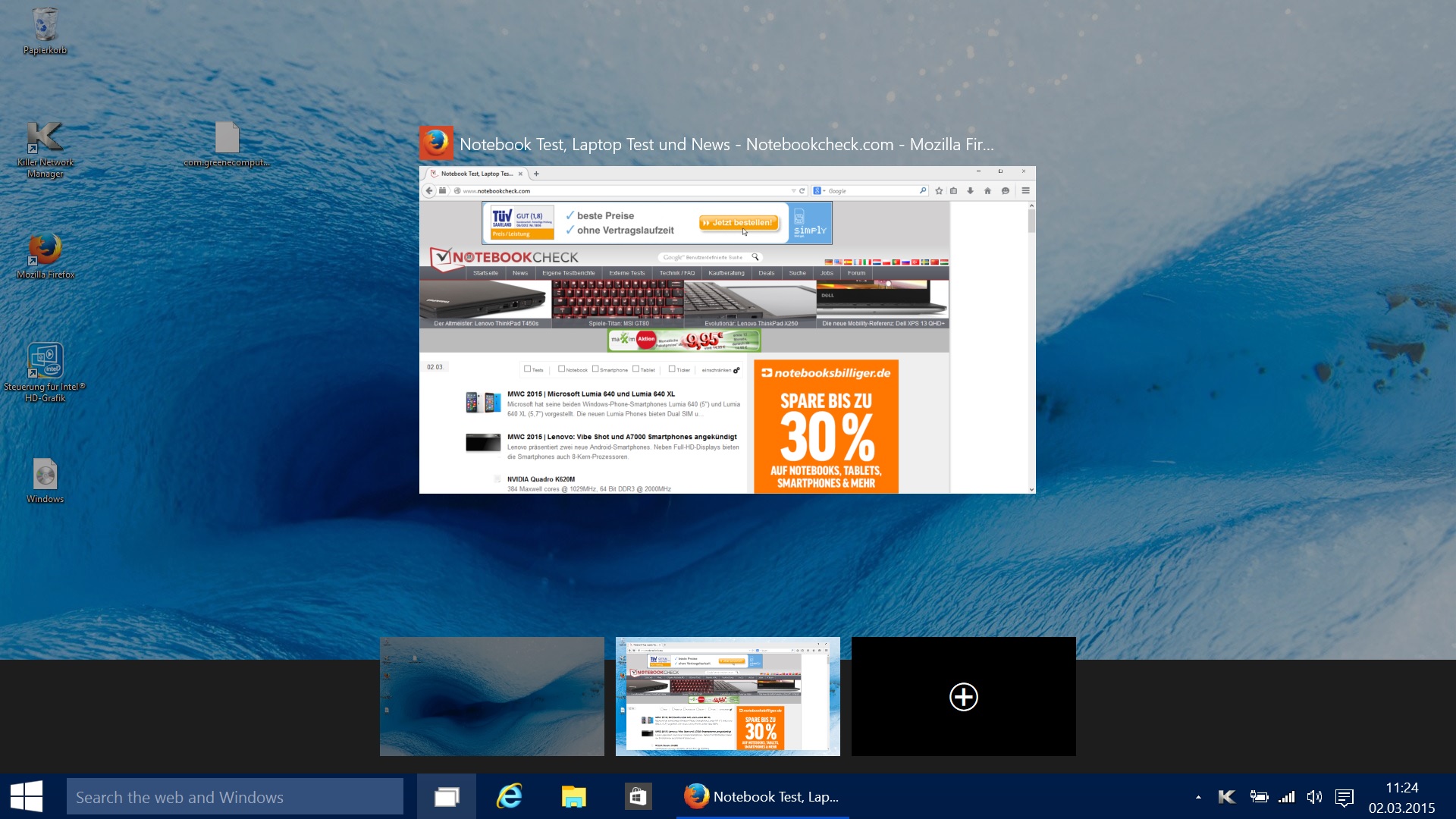Enable the Smartphone filter checkbox
The height and width of the screenshot is (819, 1456).
pos(597,369)
